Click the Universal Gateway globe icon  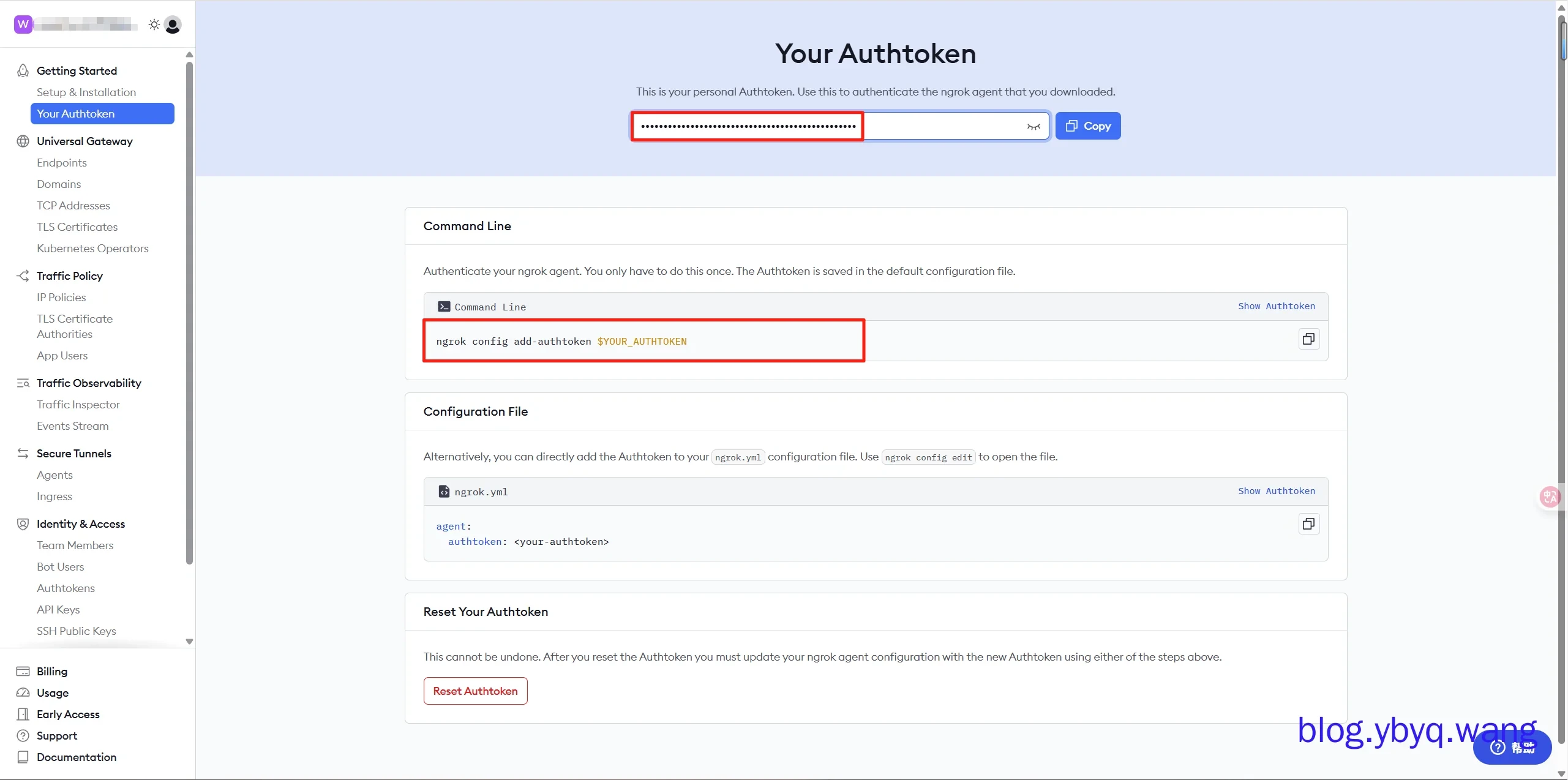coord(23,141)
